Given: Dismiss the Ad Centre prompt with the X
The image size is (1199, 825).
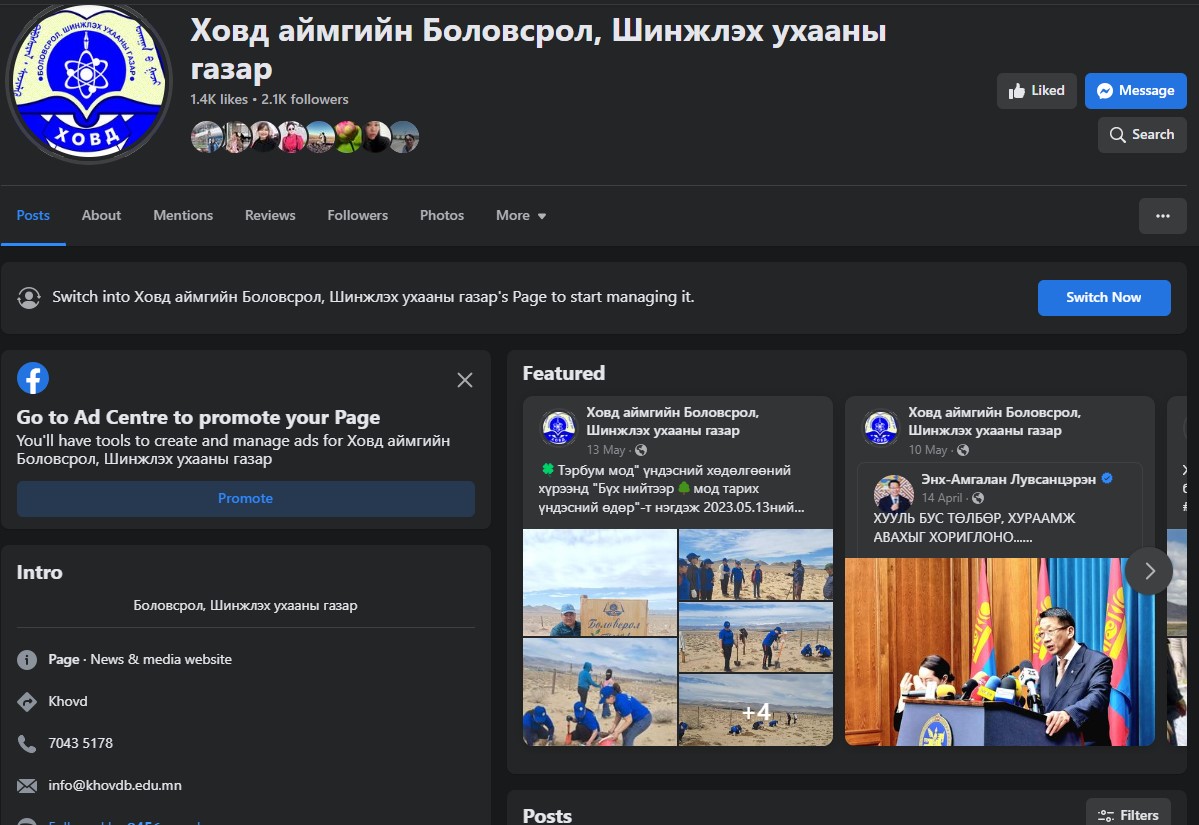Looking at the screenshot, I should [464, 380].
